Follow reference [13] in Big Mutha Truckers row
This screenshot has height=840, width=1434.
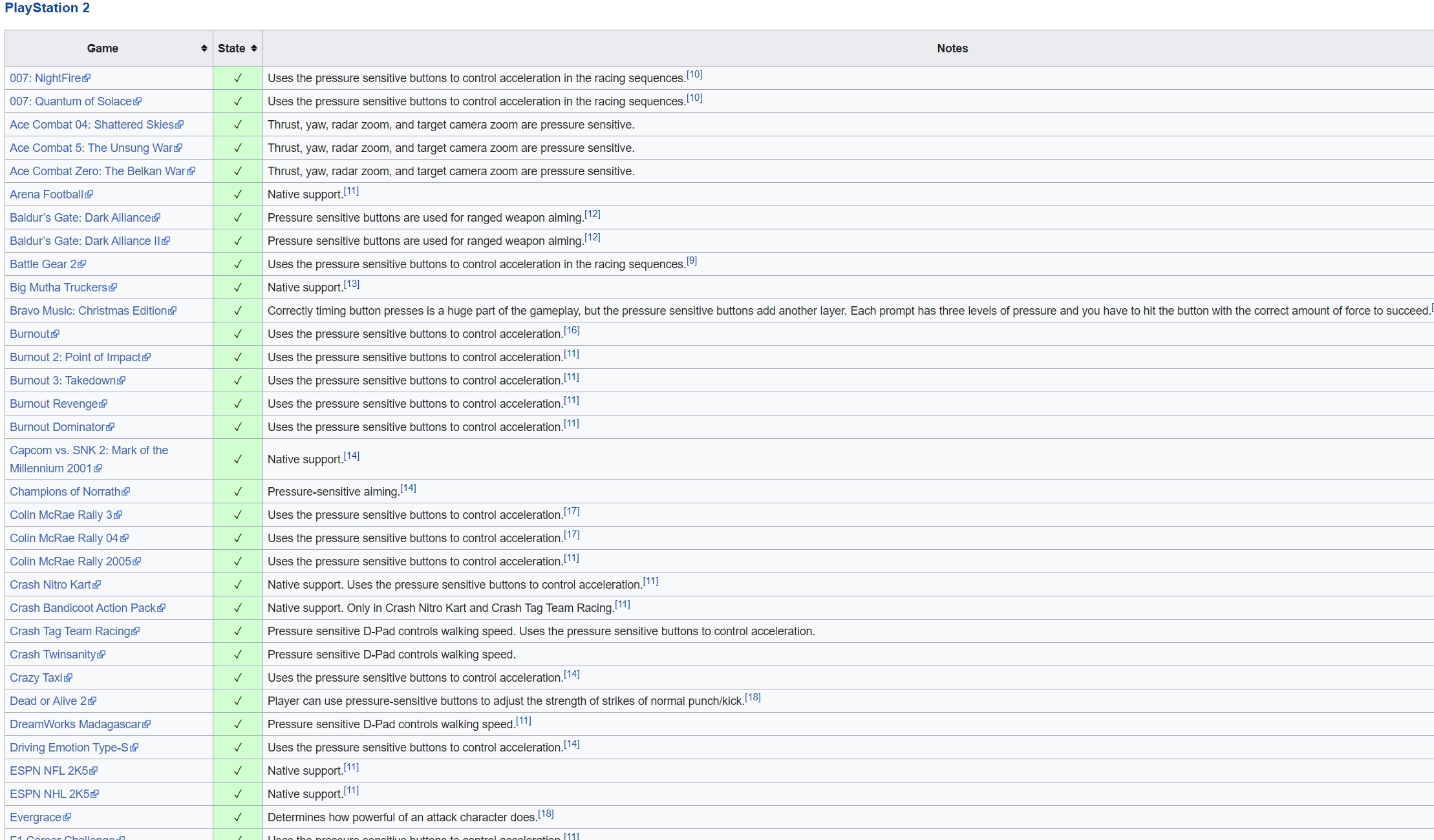pyautogui.click(x=351, y=284)
